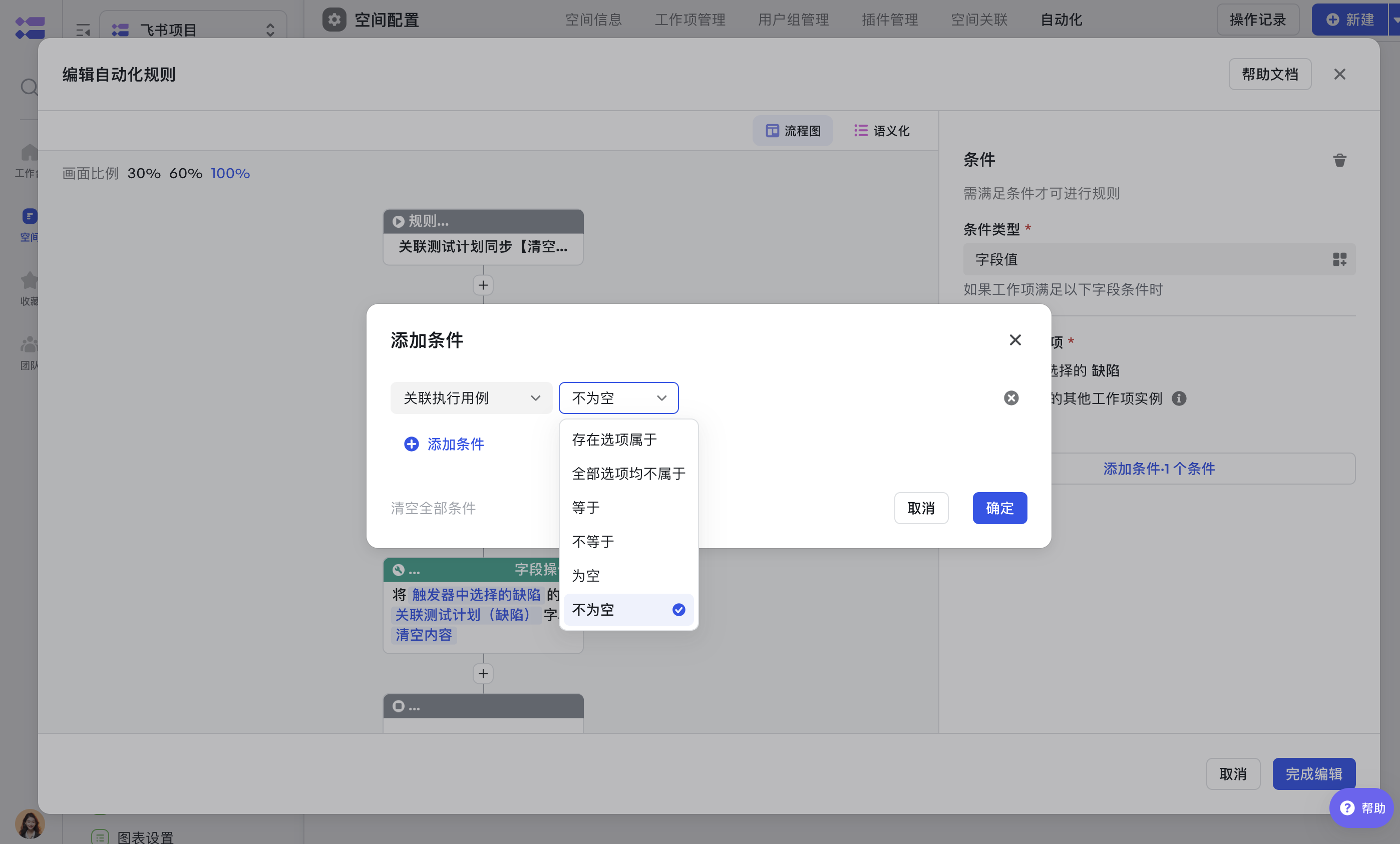Image resolution: width=1400 pixels, height=844 pixels.
Task: Click the 空间配置 gear icon
Action: pyautogui.click(x=334, y=20)
